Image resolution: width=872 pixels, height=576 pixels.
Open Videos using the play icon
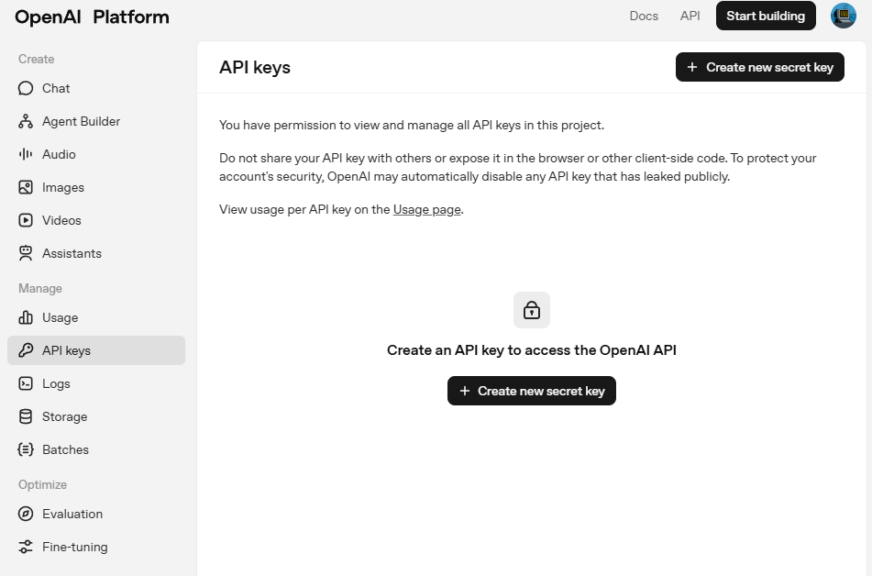click(x=26, y=221)
